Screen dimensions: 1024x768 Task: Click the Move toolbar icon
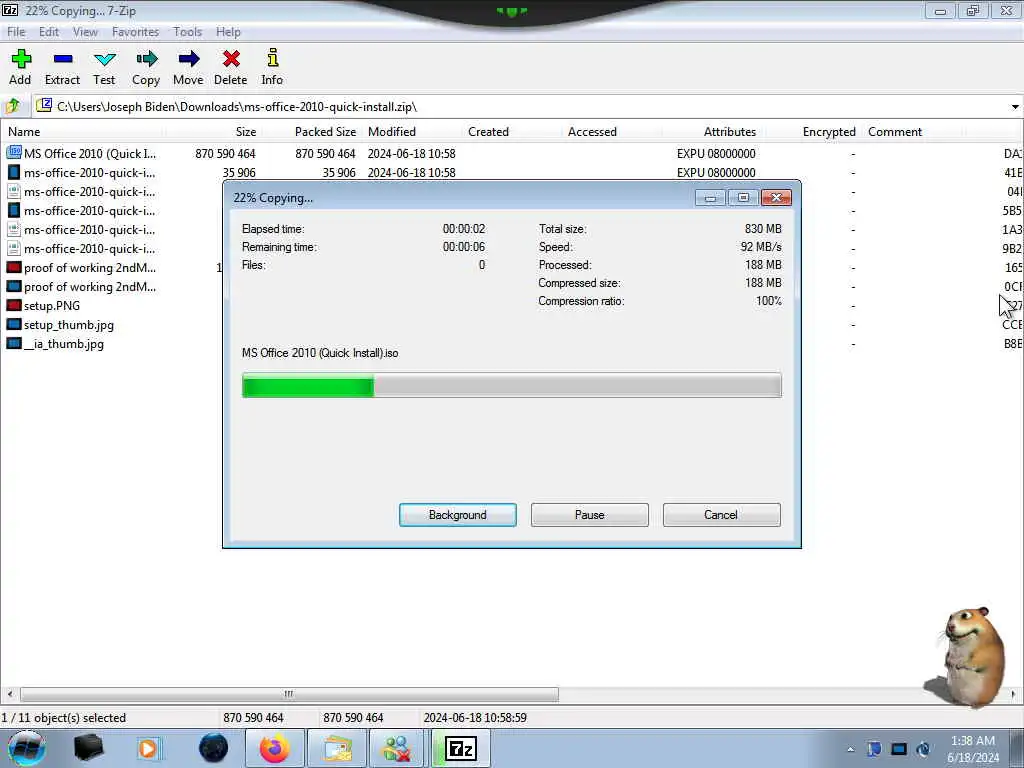188,67
